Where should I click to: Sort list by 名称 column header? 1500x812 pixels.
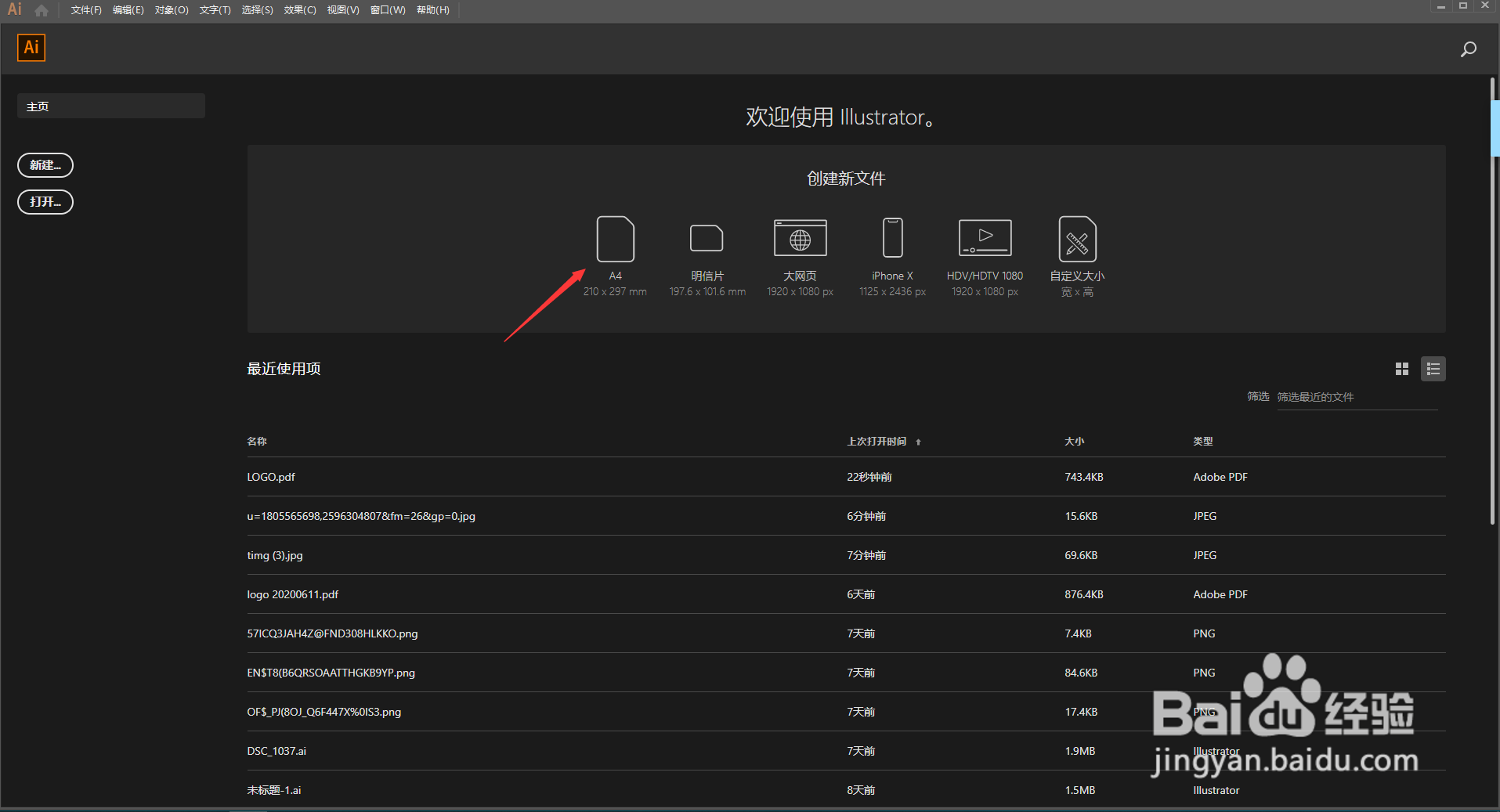tap(257, 442)
